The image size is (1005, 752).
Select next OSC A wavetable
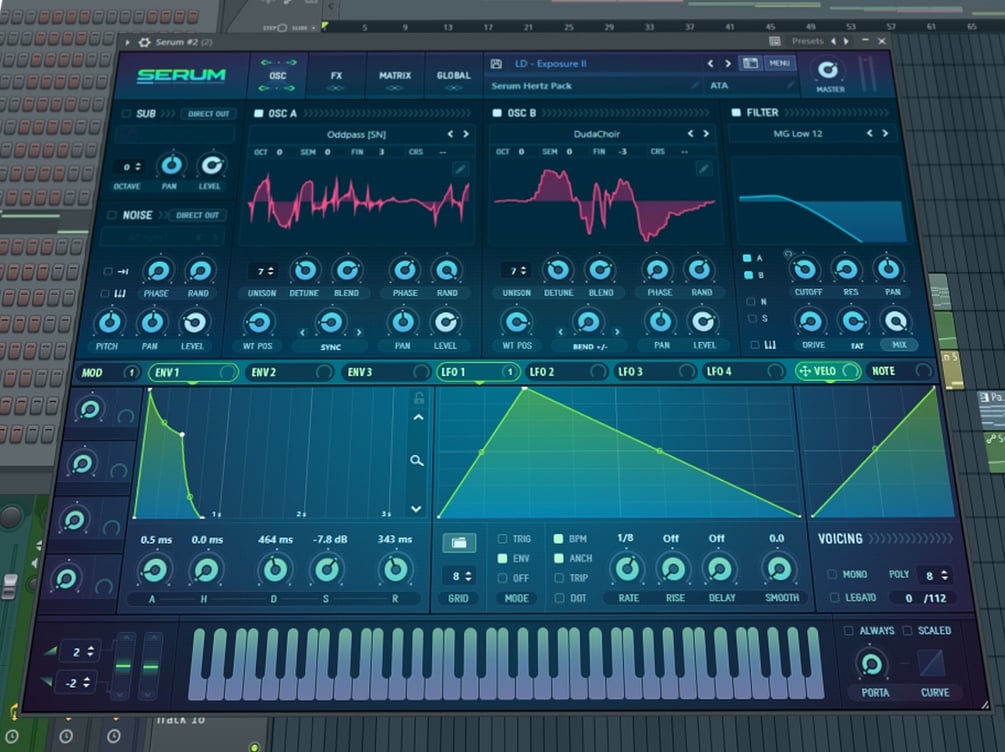coord(466,134)
